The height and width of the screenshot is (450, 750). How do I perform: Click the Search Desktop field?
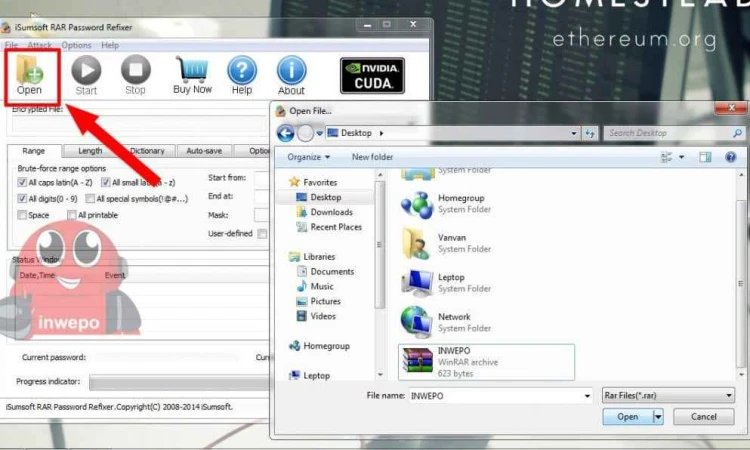(667, 133)
